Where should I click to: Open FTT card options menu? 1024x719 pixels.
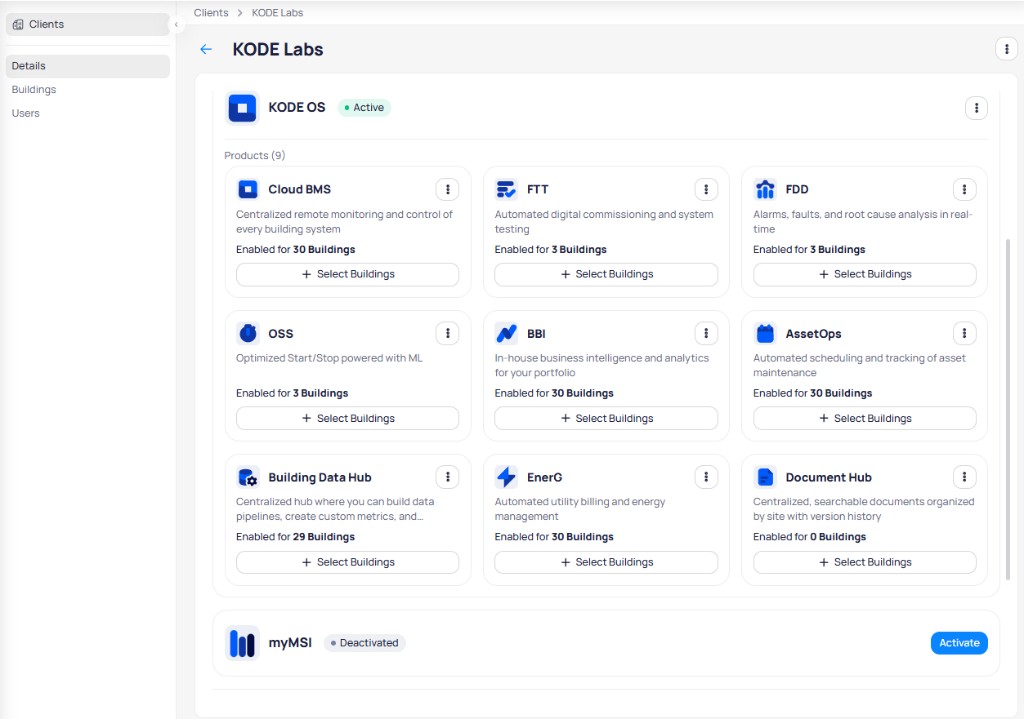point(706,189)
